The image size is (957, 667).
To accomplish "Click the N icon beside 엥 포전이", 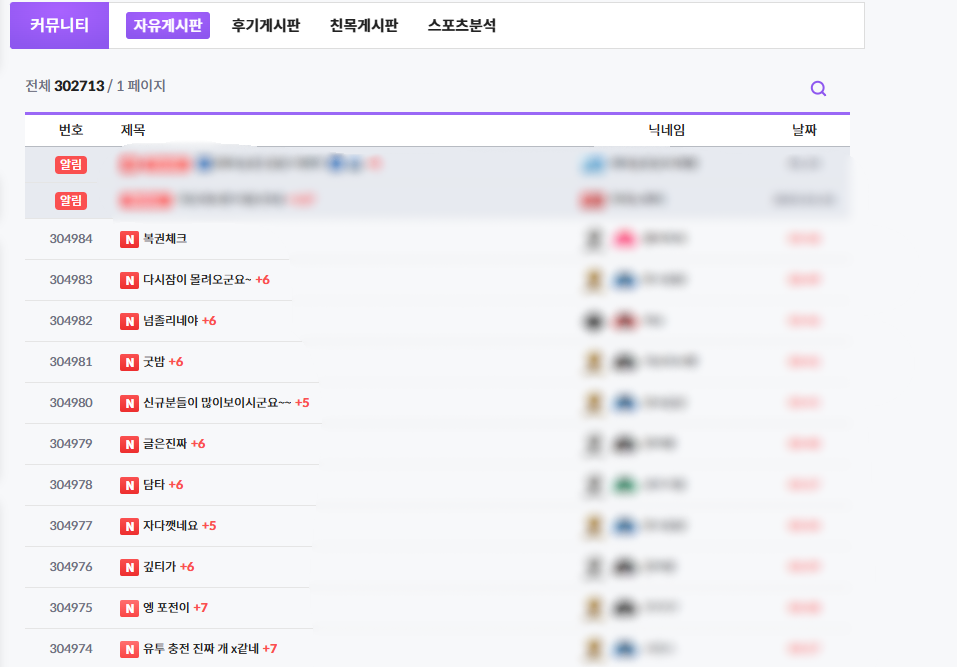I will point(129,608).
